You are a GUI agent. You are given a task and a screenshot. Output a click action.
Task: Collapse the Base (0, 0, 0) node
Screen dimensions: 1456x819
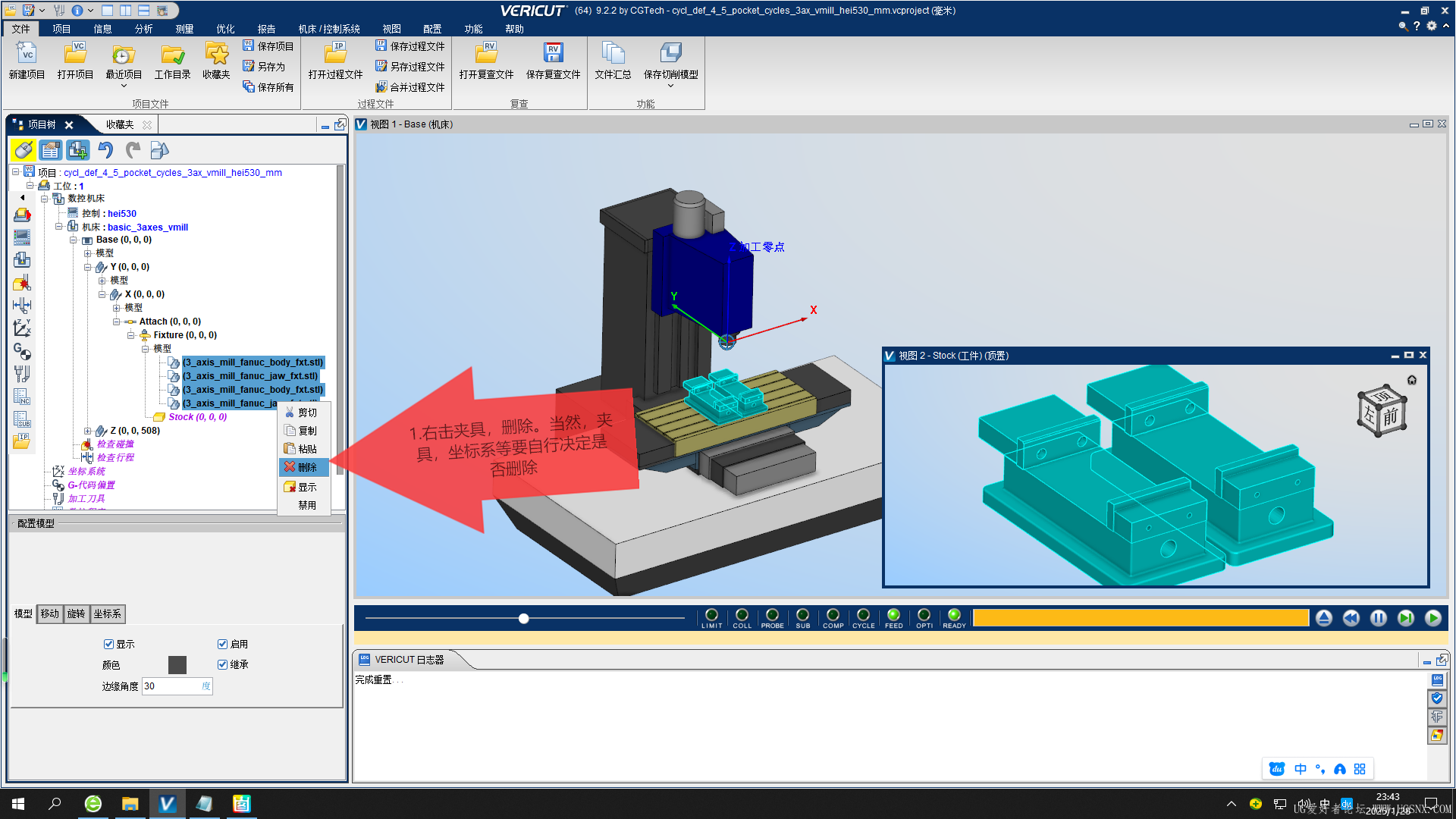[x=73, y=240]
